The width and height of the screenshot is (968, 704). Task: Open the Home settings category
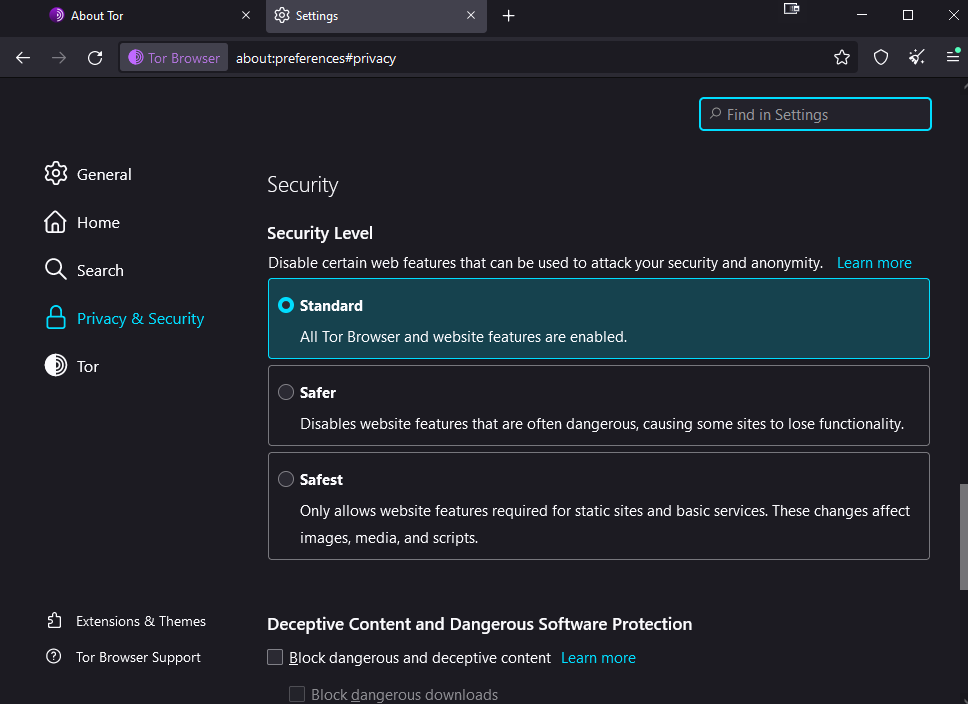(x=82, y=222)
